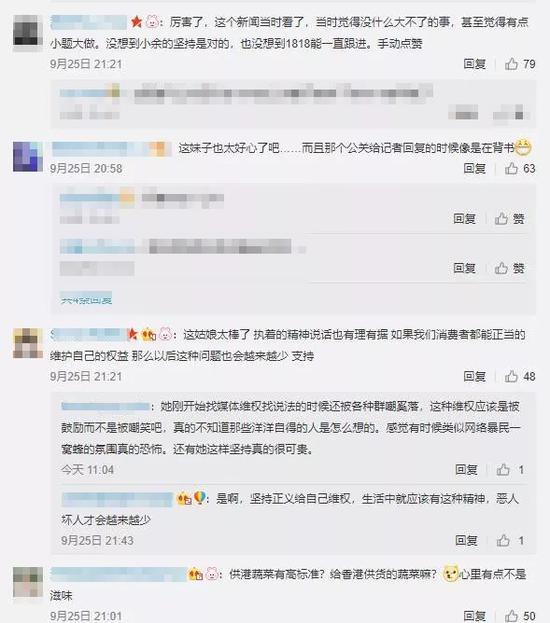Click 赞 on first blurred nested reply
Viewport: 550px width, 623px height.
(x=509, y=219)
